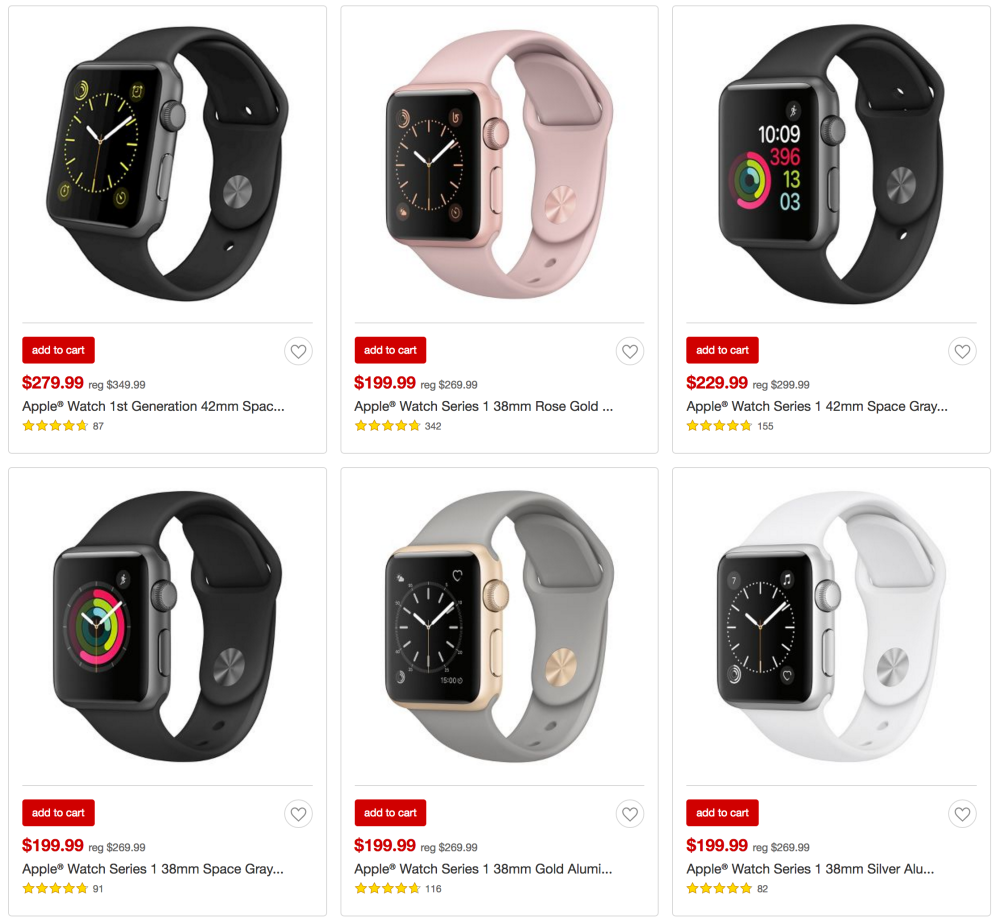Open Apple Watch 1st Generation 42mm title link

click(153, 406)
